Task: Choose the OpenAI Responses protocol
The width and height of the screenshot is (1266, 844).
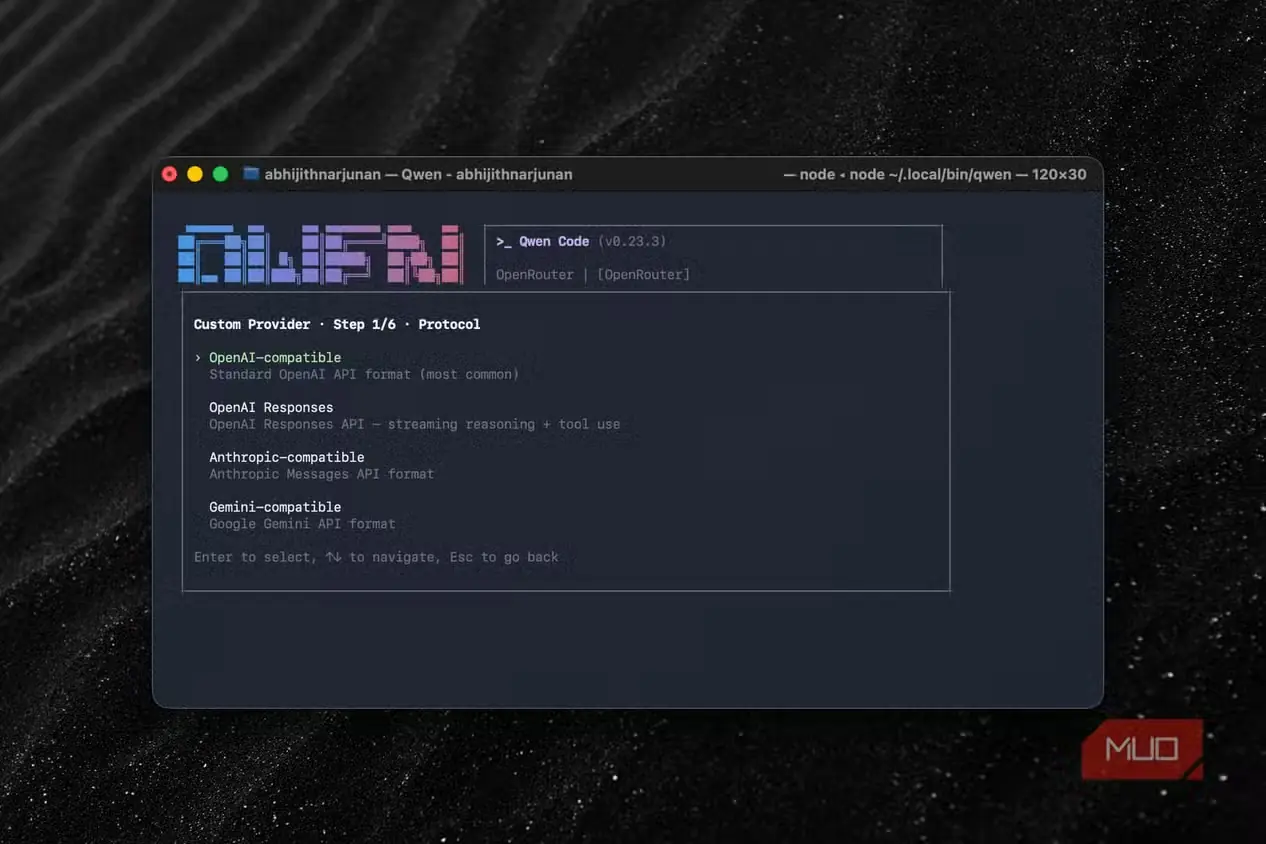Action: [x=271, y=408]
